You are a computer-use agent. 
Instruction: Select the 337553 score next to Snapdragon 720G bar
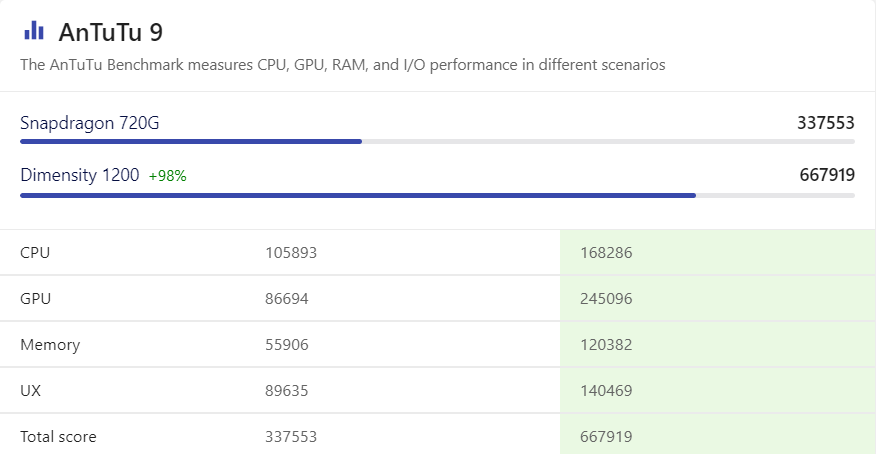[826, 123]
